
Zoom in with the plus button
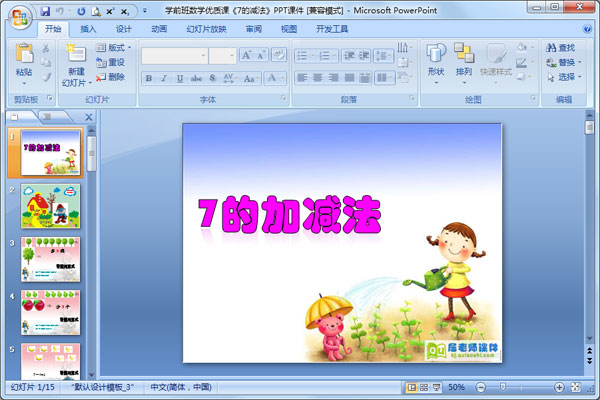[559, 388]
